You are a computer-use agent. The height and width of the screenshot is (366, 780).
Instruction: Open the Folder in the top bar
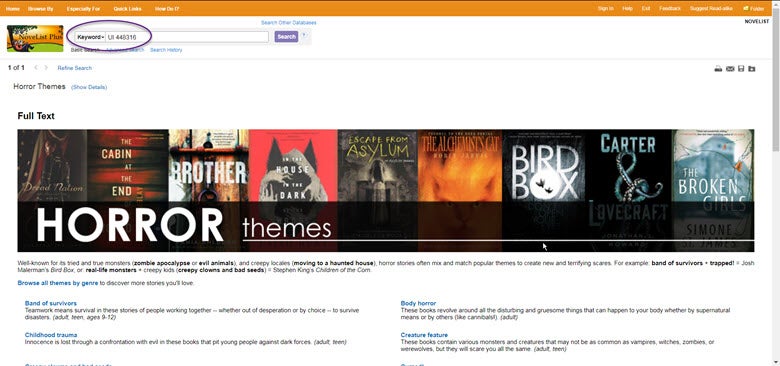point(754,8)
